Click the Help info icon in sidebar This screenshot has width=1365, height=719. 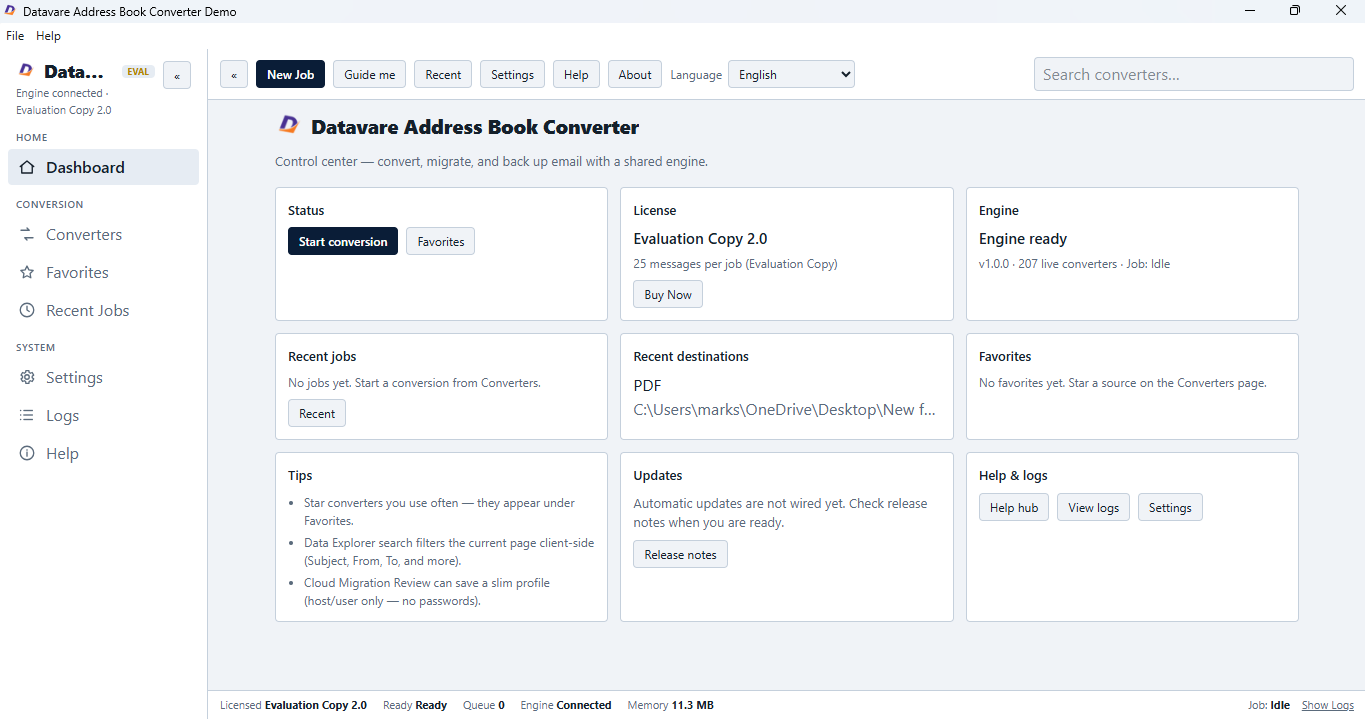27,453
